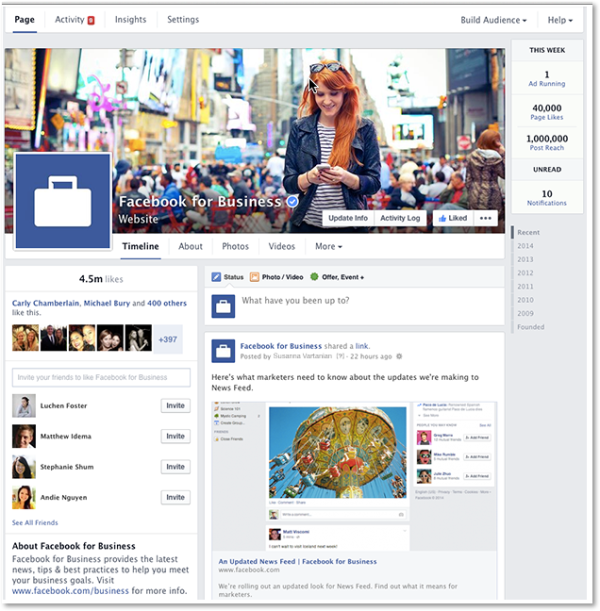Click Luchen Foster's avatar

tap(24, 406)
